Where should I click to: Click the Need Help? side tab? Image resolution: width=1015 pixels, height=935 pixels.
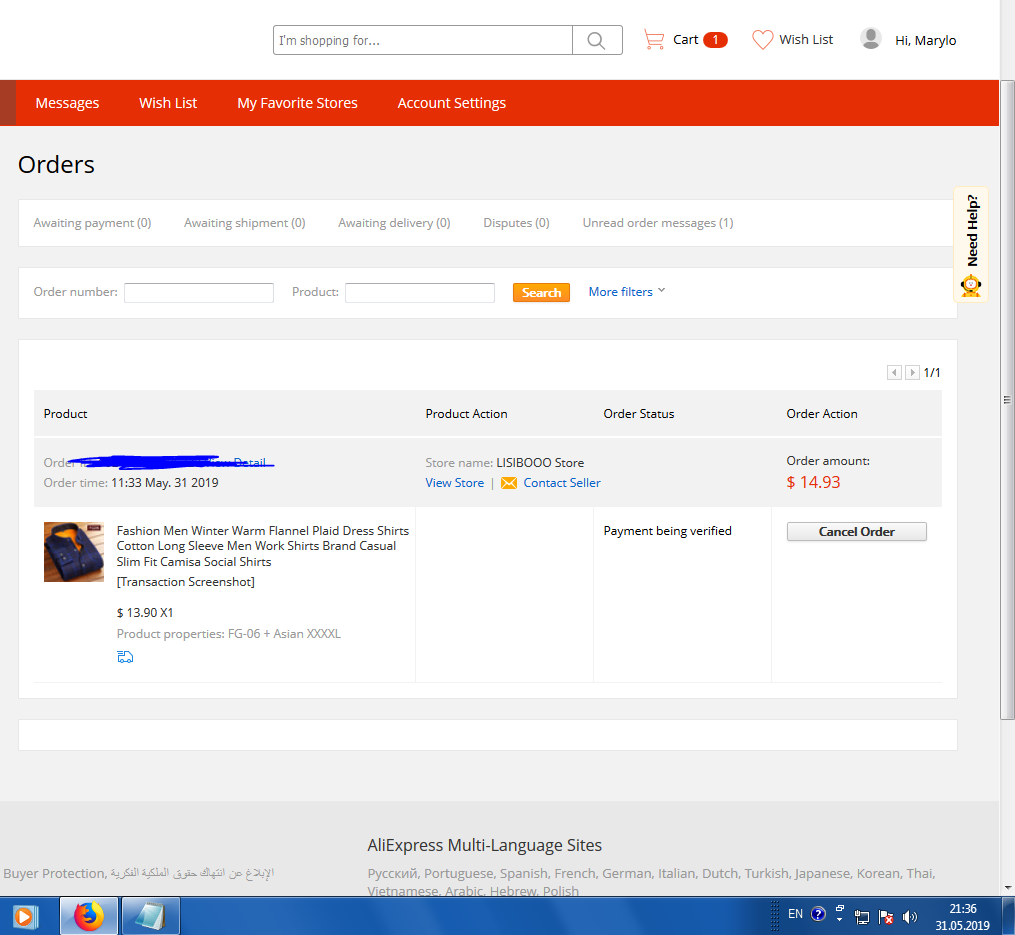point(971,245)
